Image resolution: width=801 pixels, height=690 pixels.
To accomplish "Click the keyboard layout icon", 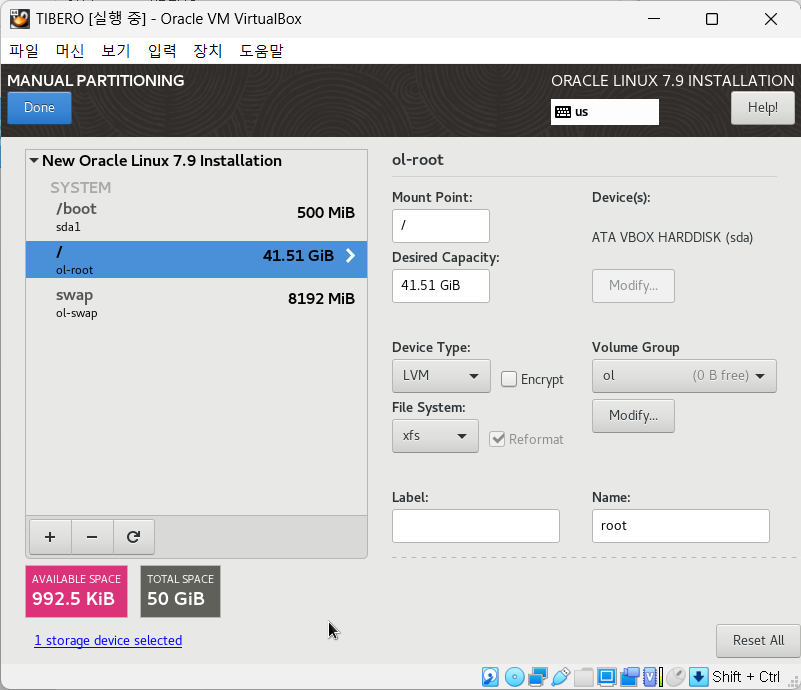I will 563,112.
